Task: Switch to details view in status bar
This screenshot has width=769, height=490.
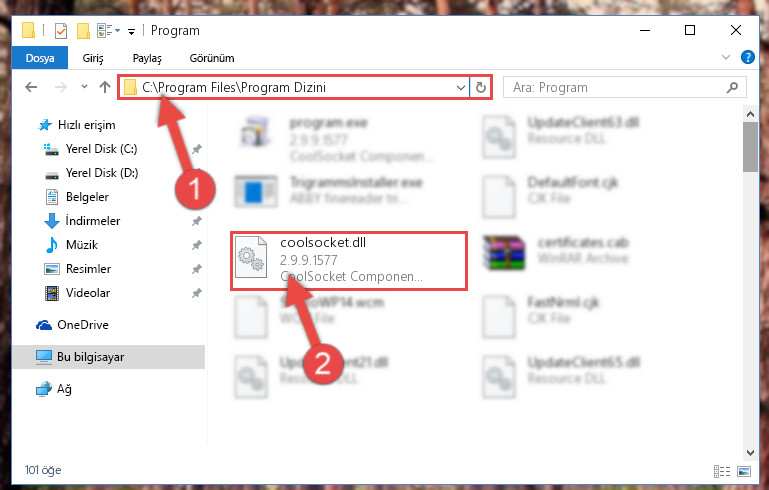Action: [x=721, y=471]
